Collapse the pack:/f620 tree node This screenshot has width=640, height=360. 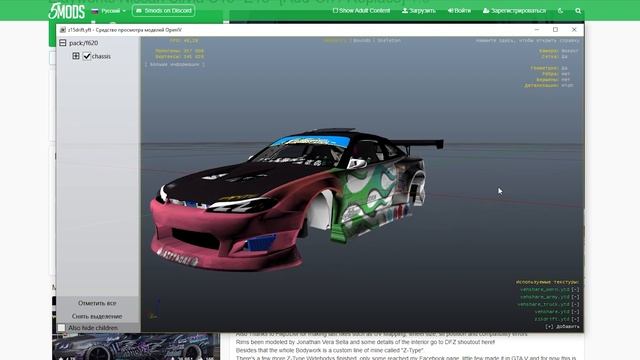coord(62,42)
